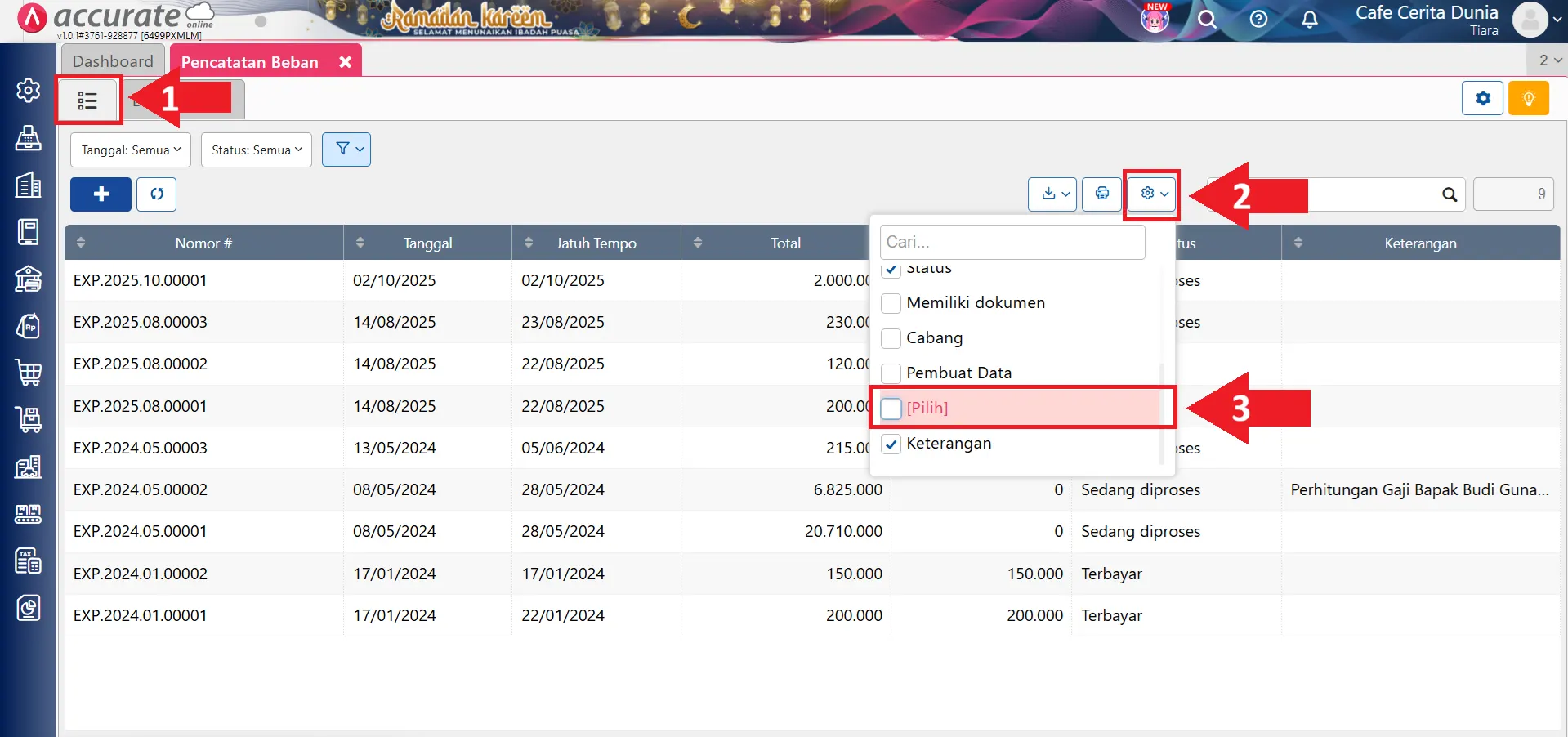Click the refresh data icon
Image resolution: width=1568 pixels, height=737 pixels.
pyautogui.click(x=156, y=194)
